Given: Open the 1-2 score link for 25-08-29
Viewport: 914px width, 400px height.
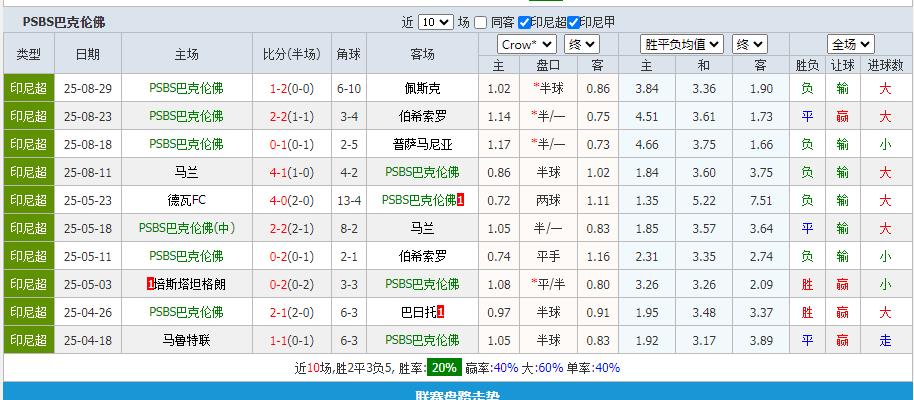Looking at the screenshot, I should pos(279,88).
